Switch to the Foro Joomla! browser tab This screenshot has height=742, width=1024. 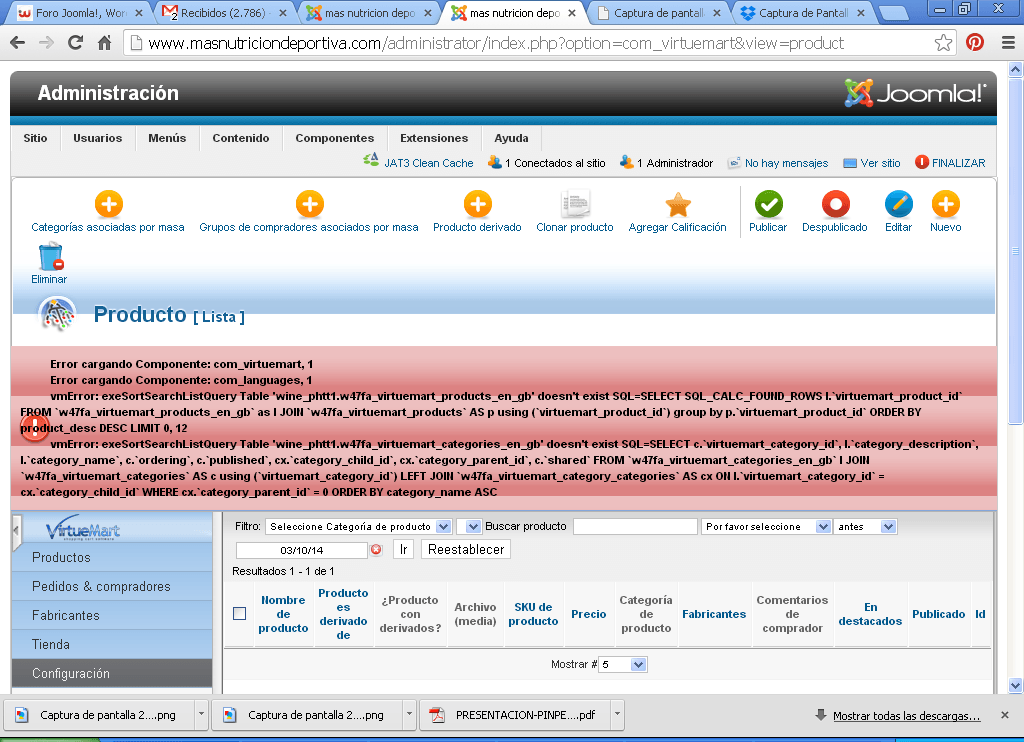click(79, 12)
